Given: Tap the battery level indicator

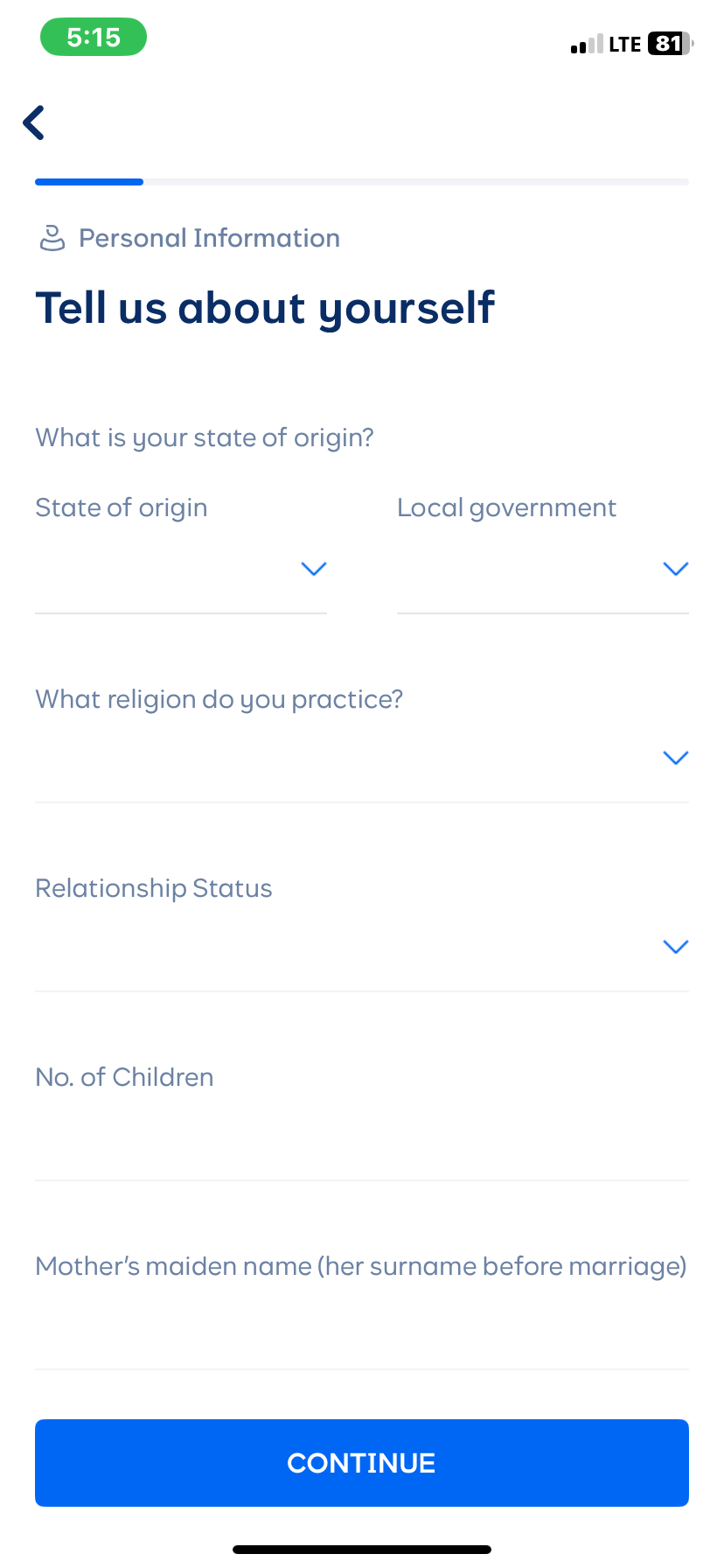Looking at the screenshot, I should 670,44.
